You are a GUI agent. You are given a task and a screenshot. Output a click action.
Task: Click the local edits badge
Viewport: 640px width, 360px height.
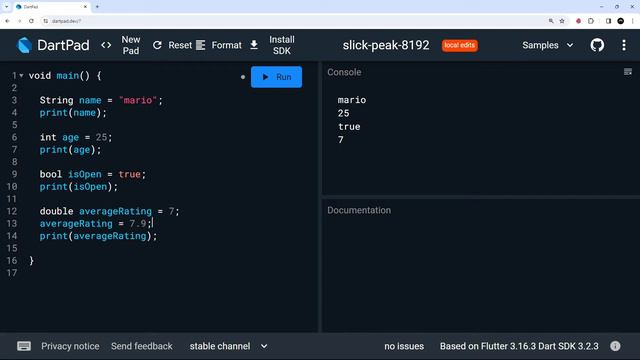[x=460, y=45]
